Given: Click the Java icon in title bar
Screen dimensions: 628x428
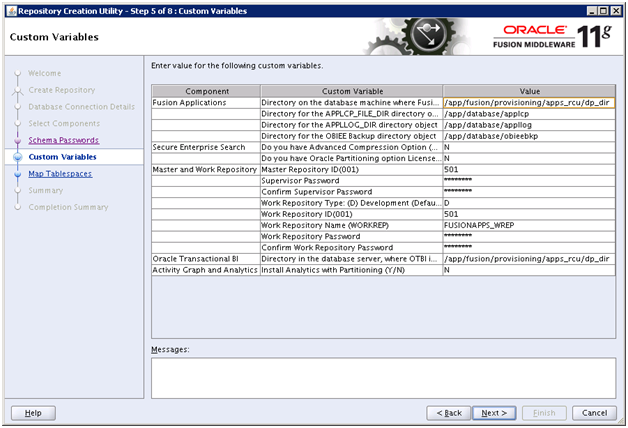Looking at the screenshot, I should point(12,11).
